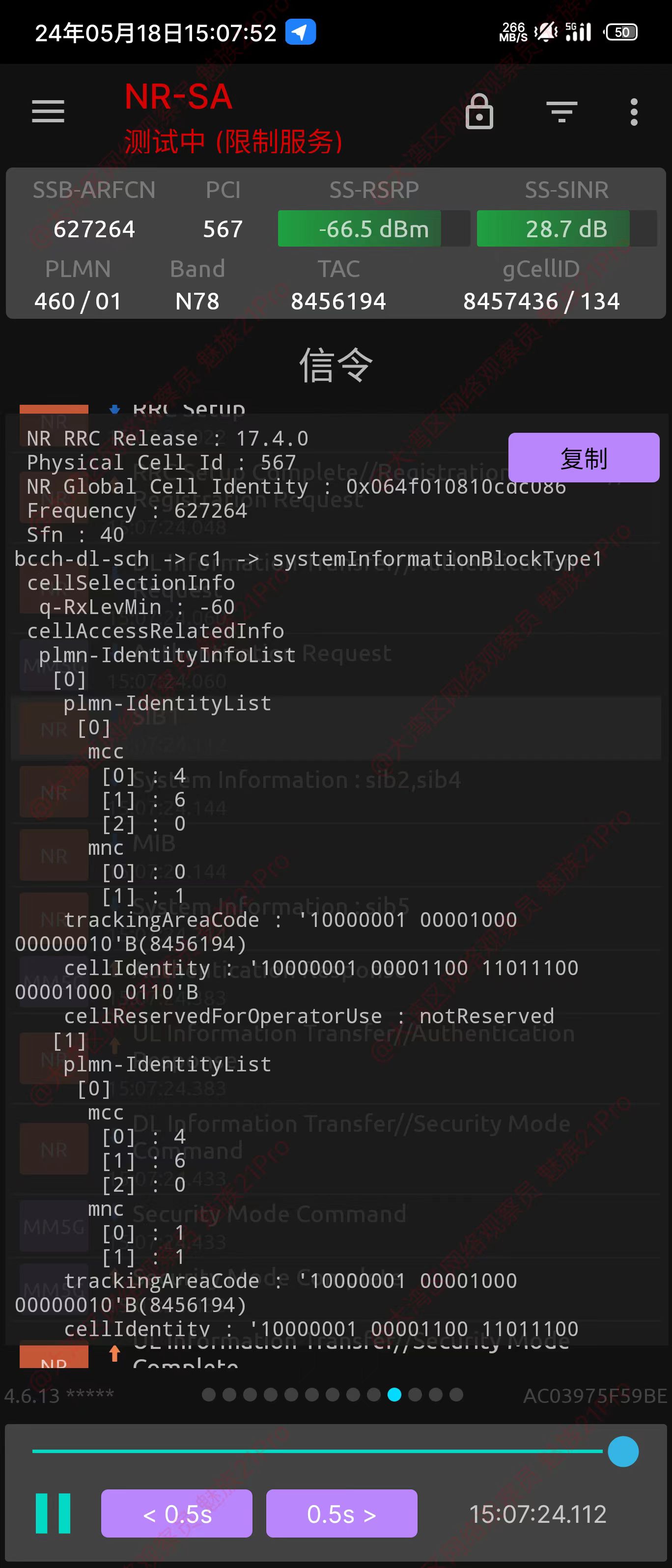Open the hamburger navigation menu

pos(48,112)
